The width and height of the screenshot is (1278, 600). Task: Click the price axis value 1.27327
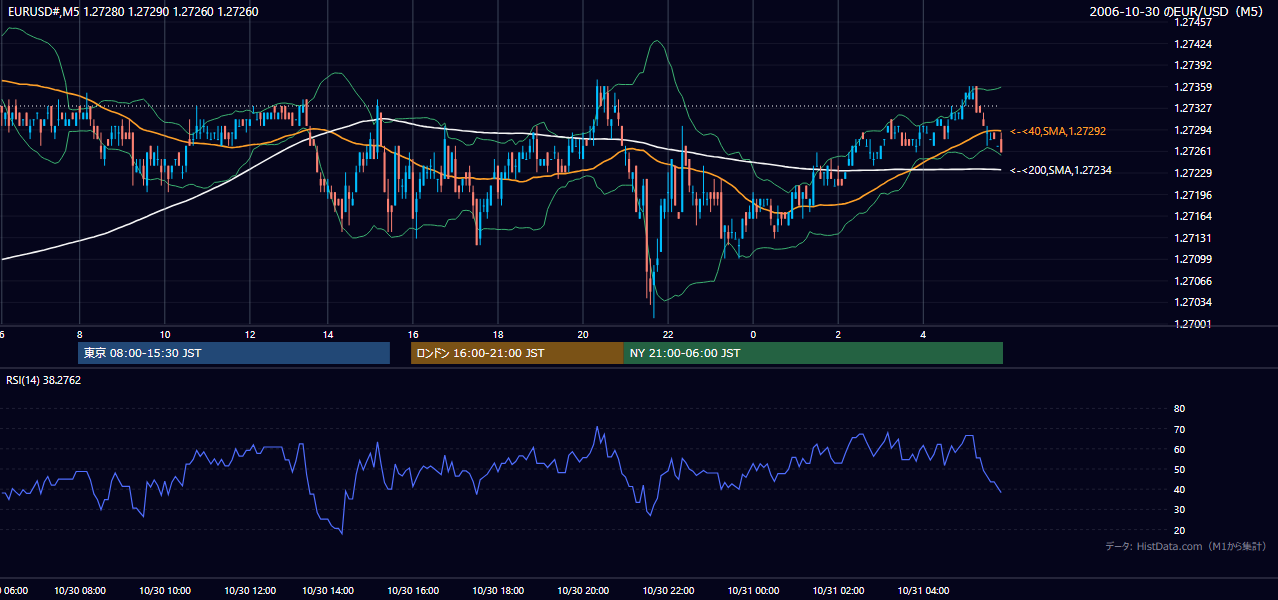click(x=1192, y=108)
